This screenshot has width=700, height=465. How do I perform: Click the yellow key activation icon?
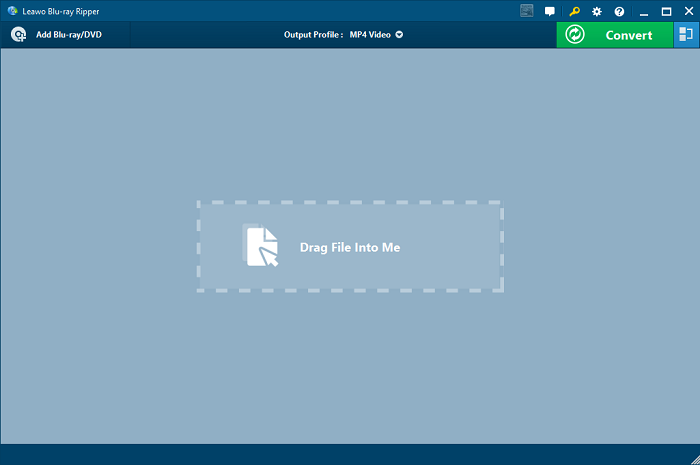[574, 12]
